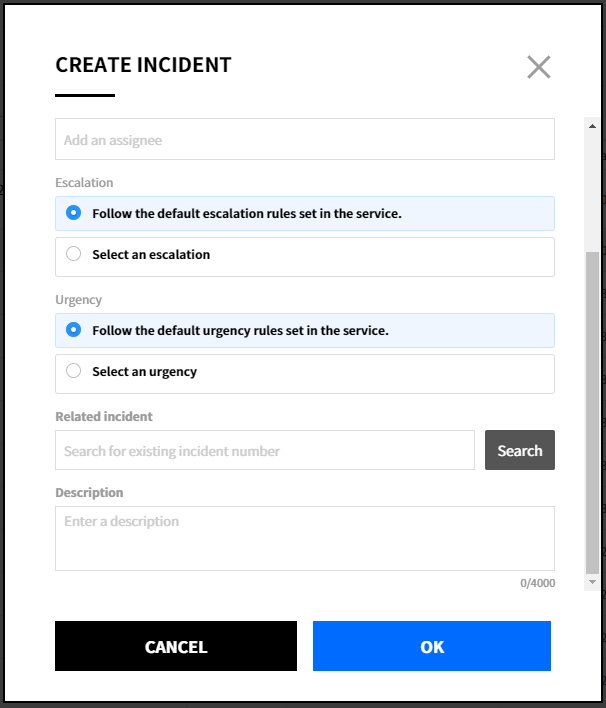
Task: Click the Add an assignee field
Action: (x=304, y=140)
